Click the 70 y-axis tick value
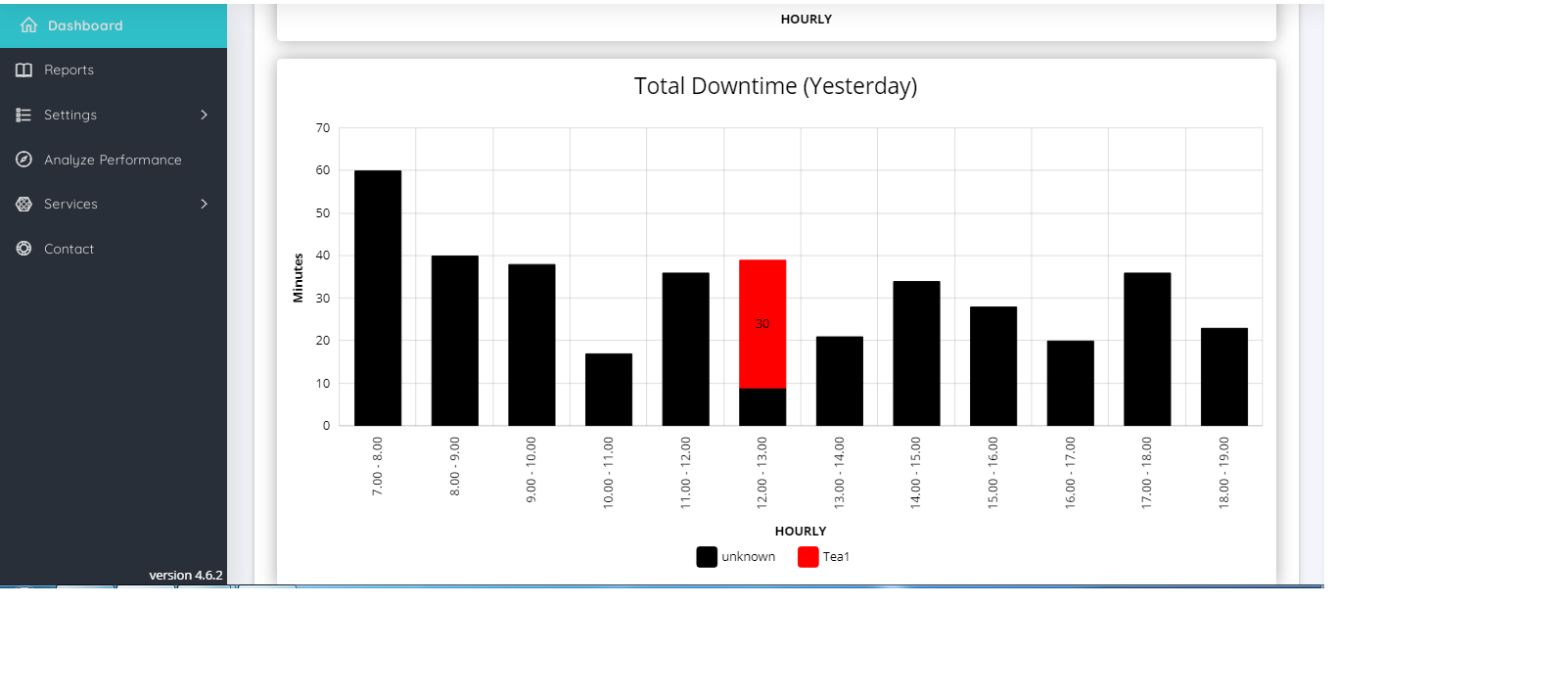Viewport: 1568px width, 699px height. [323, 128]
